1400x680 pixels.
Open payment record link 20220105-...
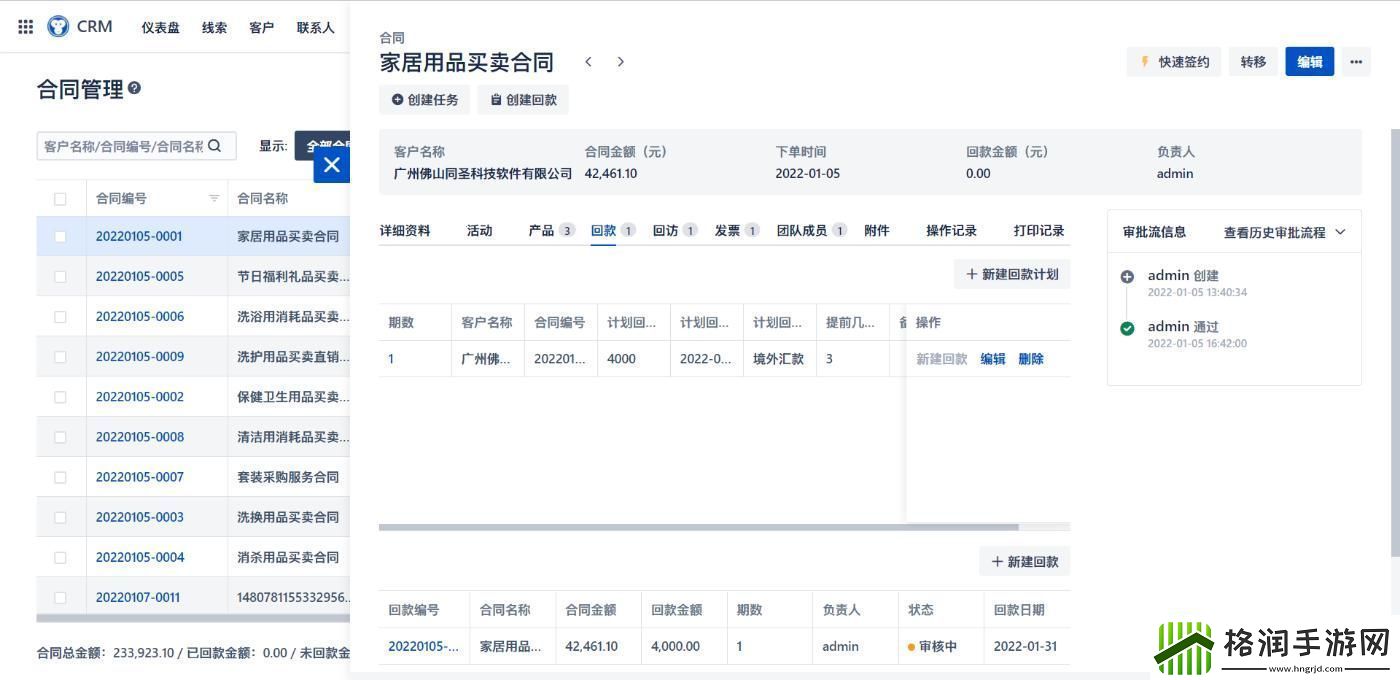(x=422, y=646)
